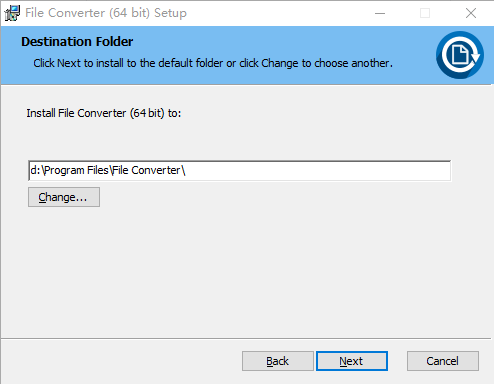Click the round File Converter logo
Viewport: 494px width, 384px height.
pos(460,55)
